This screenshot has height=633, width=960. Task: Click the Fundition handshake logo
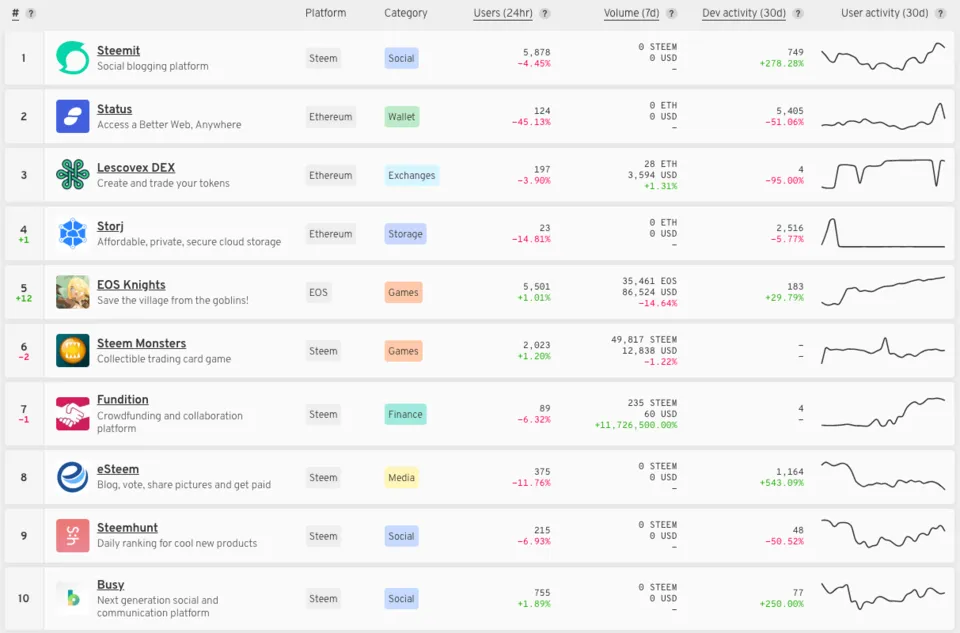[x=72, y=414]
